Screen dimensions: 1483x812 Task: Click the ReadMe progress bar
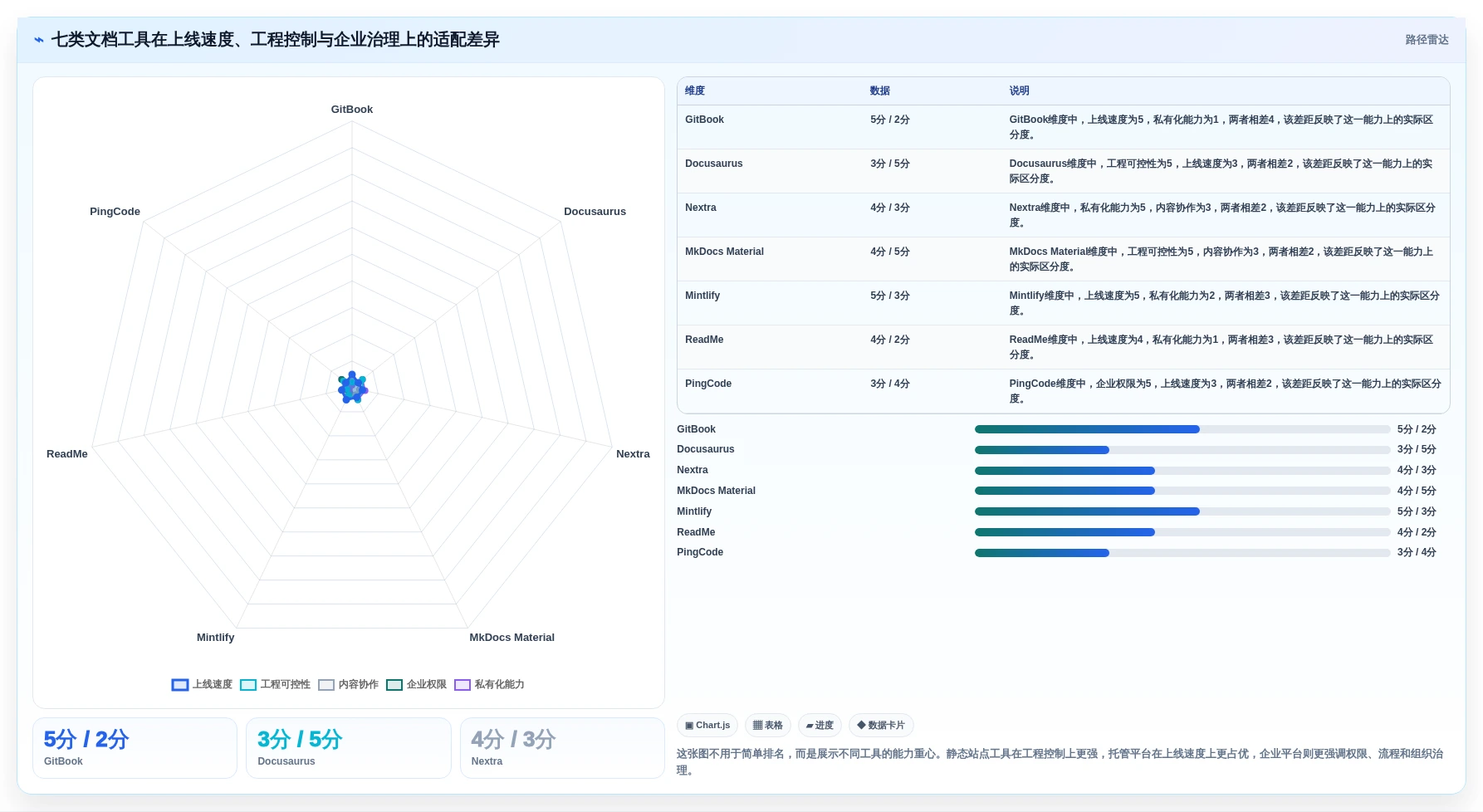(1182, 532)
